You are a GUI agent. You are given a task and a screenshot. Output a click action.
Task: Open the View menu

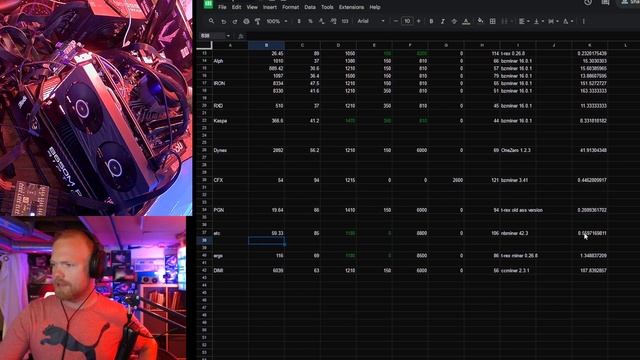click(252, 7)
